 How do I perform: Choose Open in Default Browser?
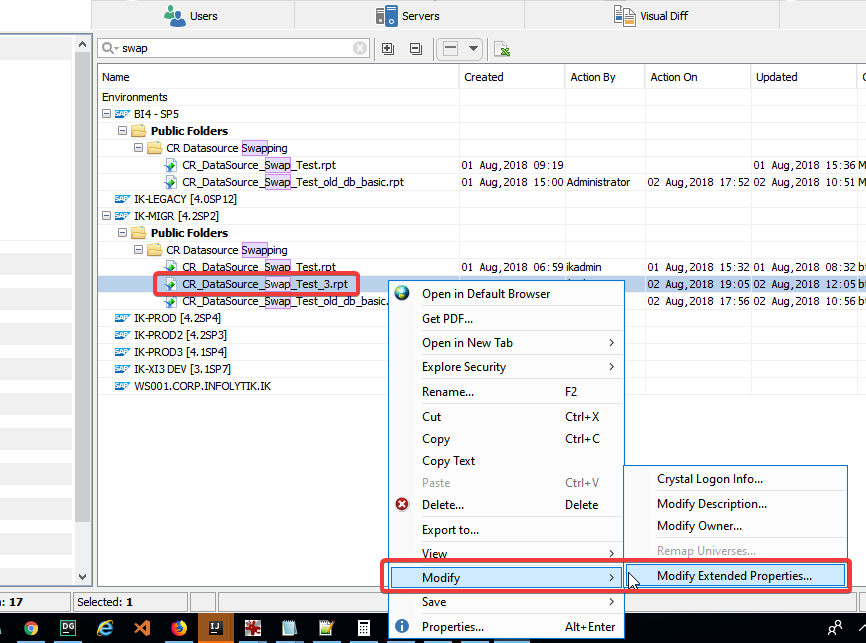click(x=506, y=294)
